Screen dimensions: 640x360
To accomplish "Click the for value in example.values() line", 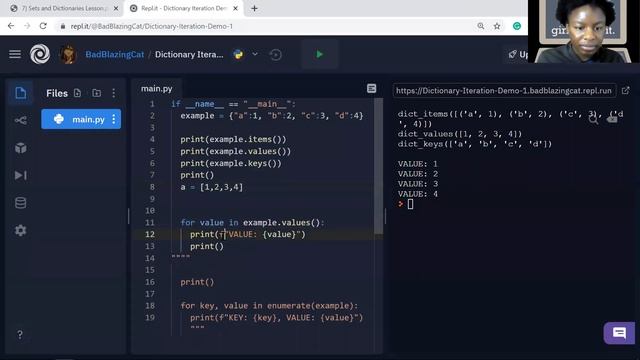I will point(252,222).
